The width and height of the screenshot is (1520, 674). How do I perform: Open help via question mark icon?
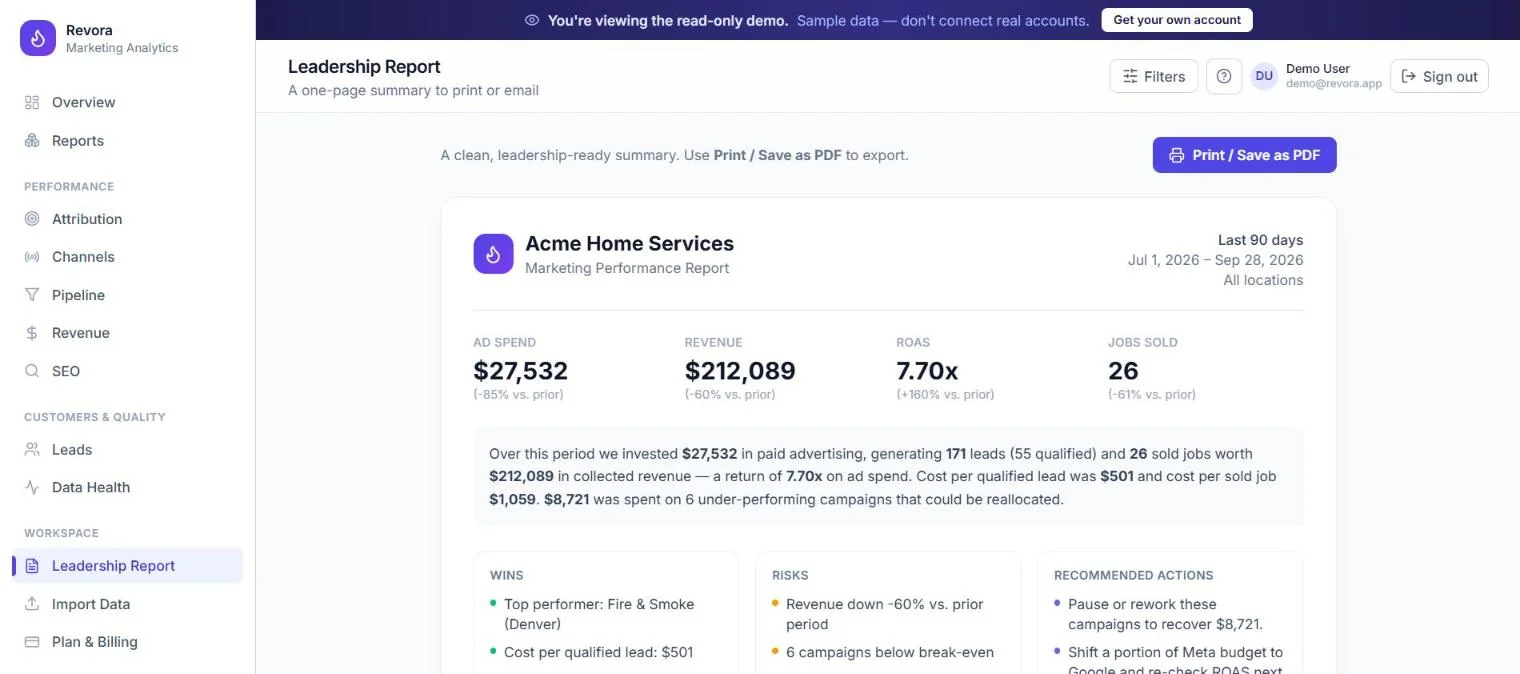(x=1224, y=76)
